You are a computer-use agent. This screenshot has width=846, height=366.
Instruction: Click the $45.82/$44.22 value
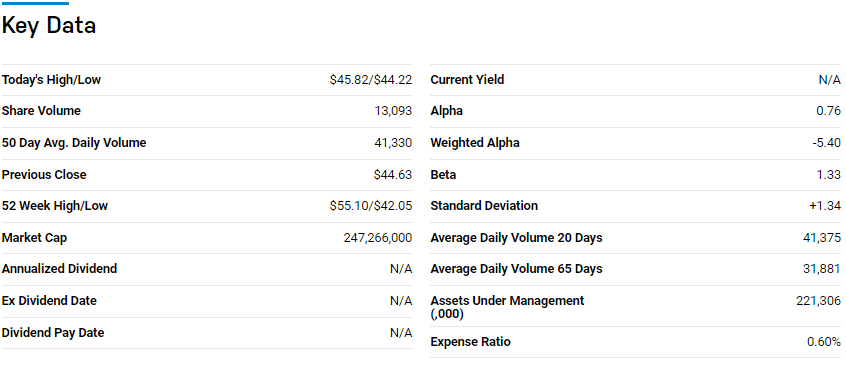(371, 80)
